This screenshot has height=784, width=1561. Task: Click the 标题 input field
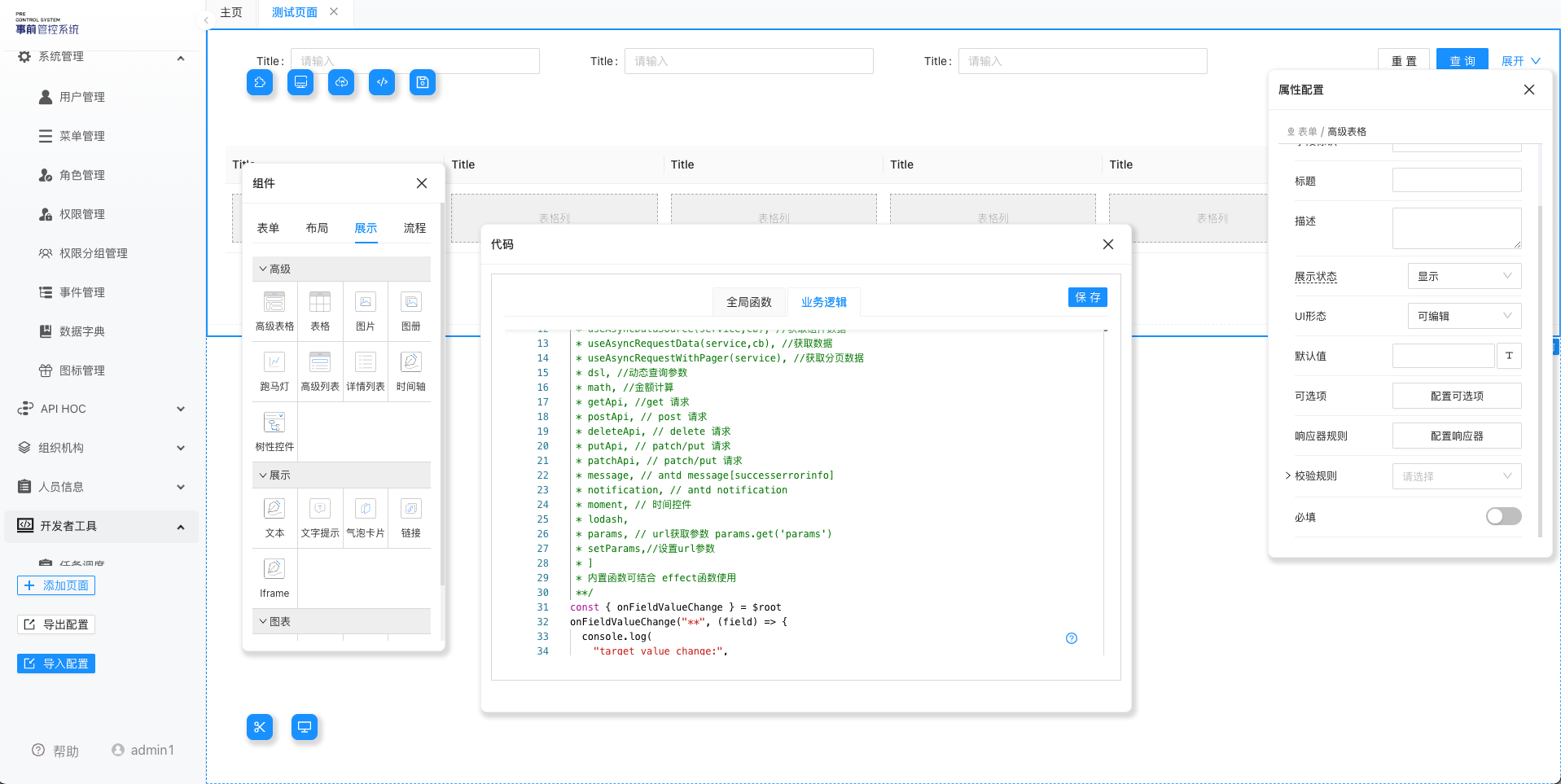click(1457, 180)
